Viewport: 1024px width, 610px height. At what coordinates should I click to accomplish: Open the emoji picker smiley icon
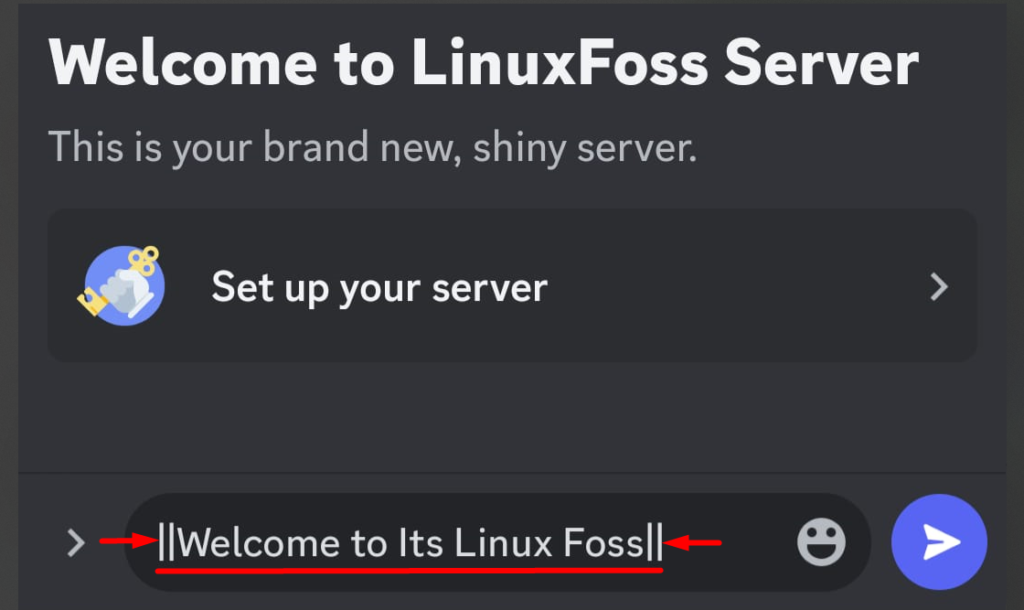coord(821,542)
